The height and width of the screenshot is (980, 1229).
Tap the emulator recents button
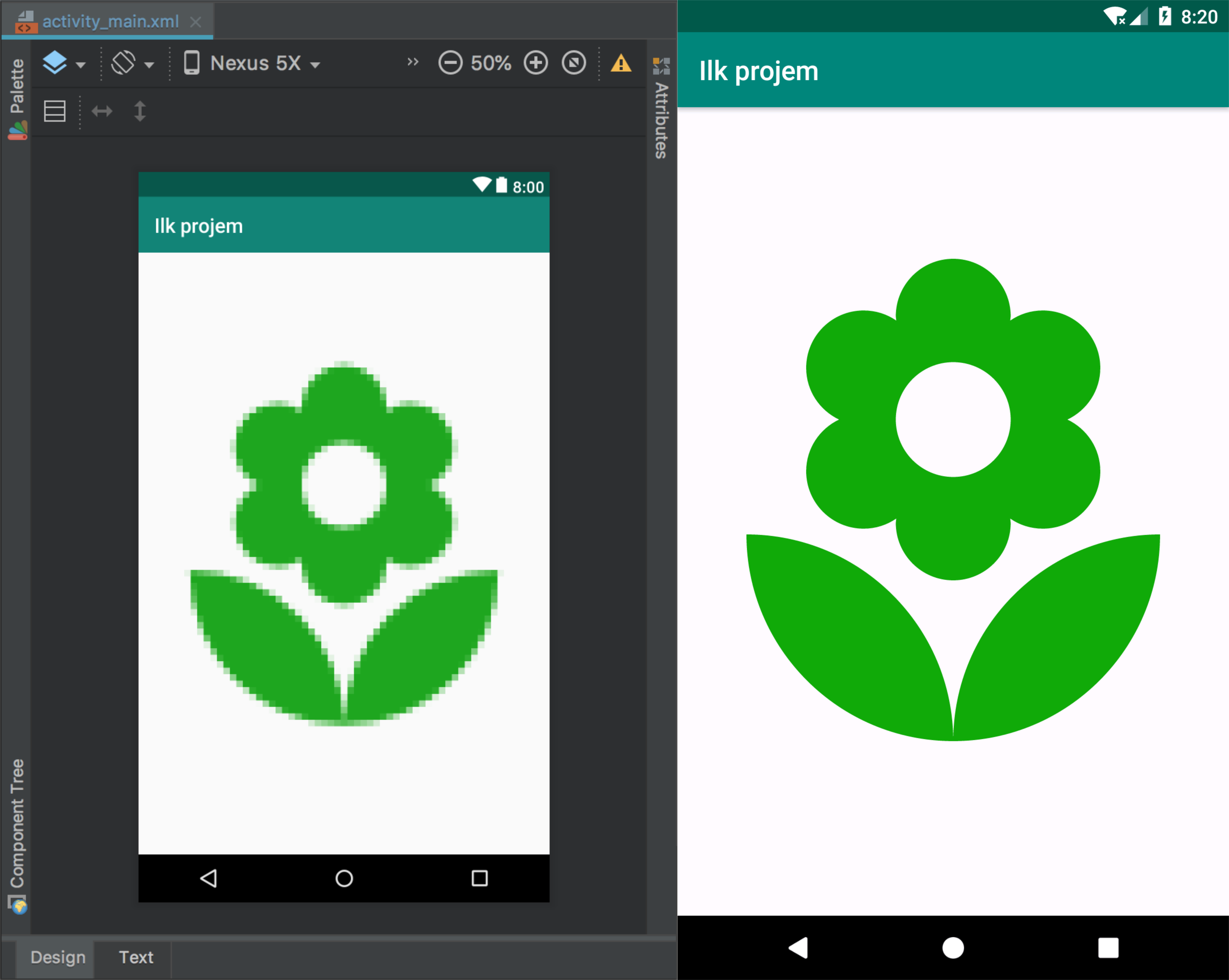[1108, 948]
